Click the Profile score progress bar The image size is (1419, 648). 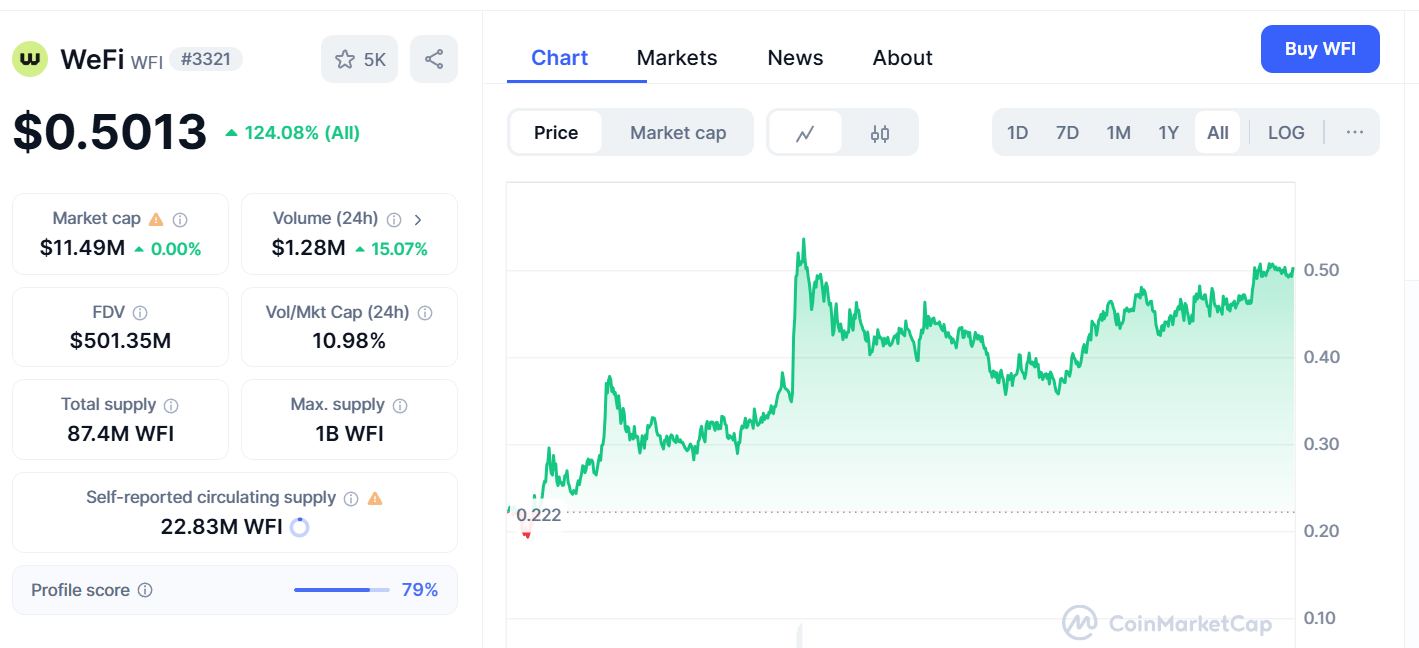point(341,590)
